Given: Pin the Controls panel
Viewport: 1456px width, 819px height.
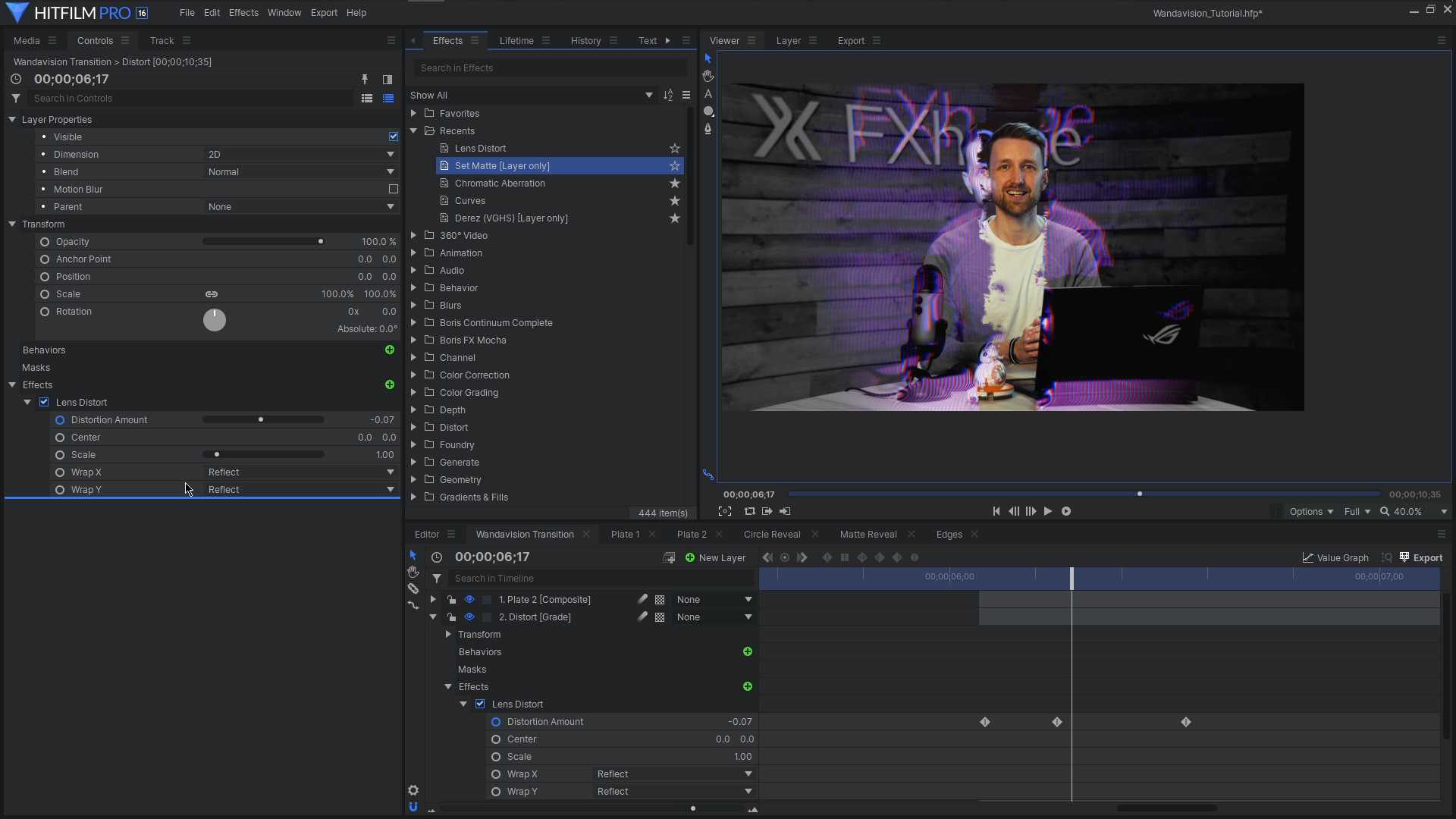Looking at the screenshot, I should [365, 80].
